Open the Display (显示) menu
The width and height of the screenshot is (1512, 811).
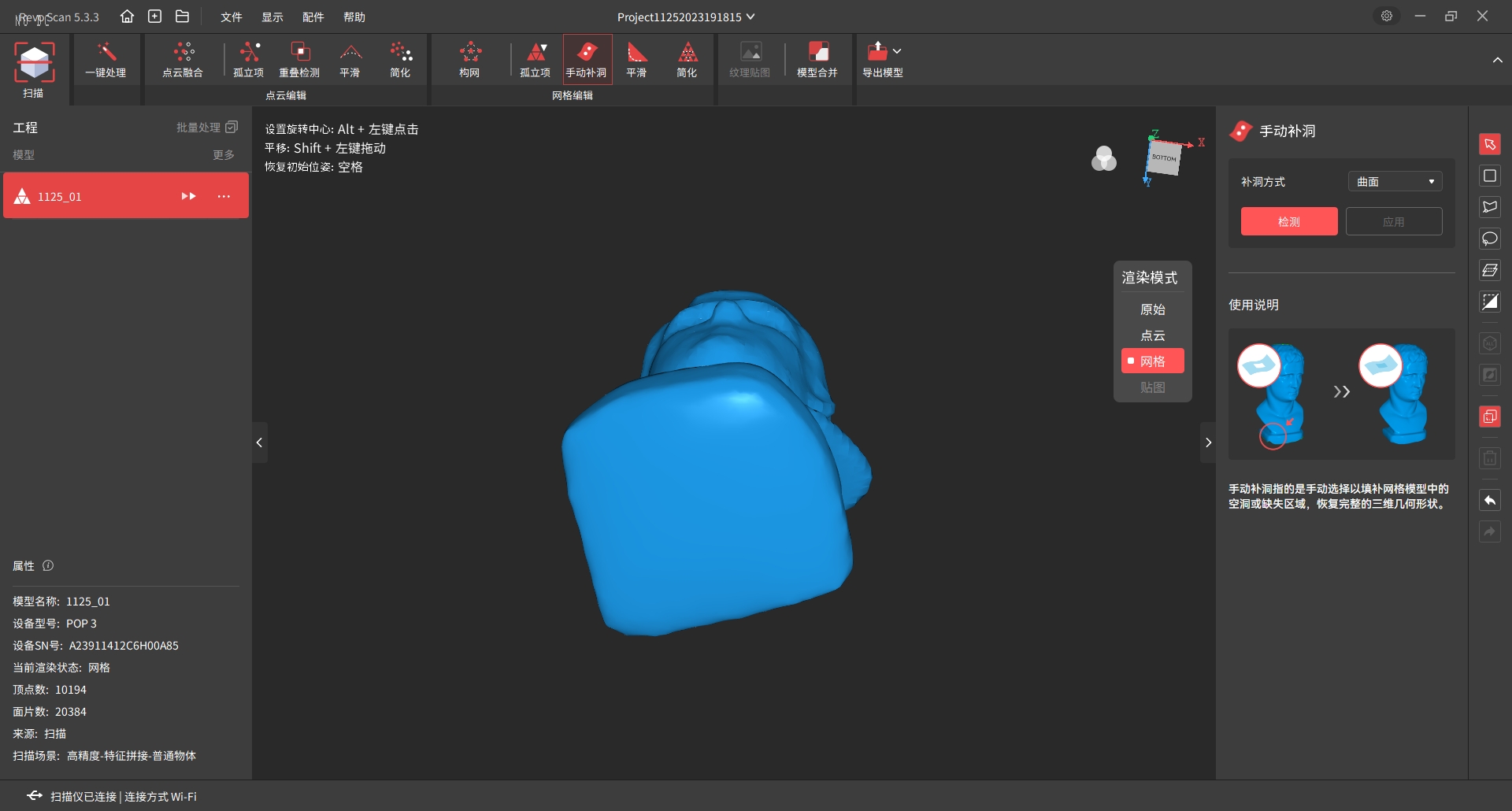point(272,17)
